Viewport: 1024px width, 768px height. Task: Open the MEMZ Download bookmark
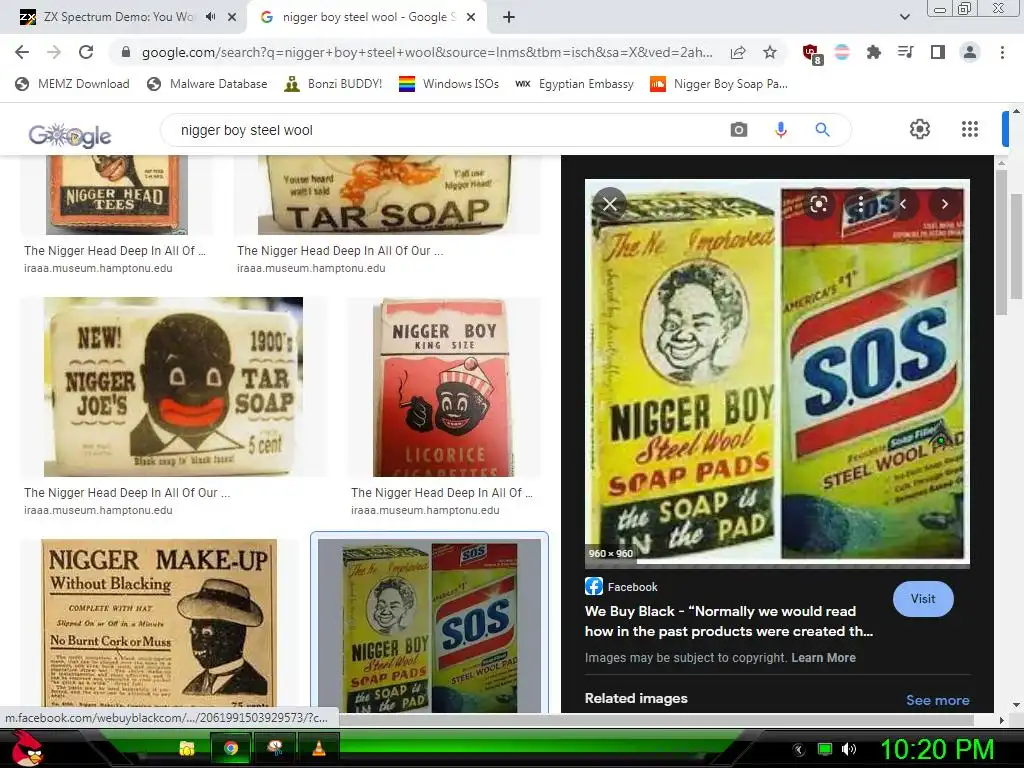[72, 84]
